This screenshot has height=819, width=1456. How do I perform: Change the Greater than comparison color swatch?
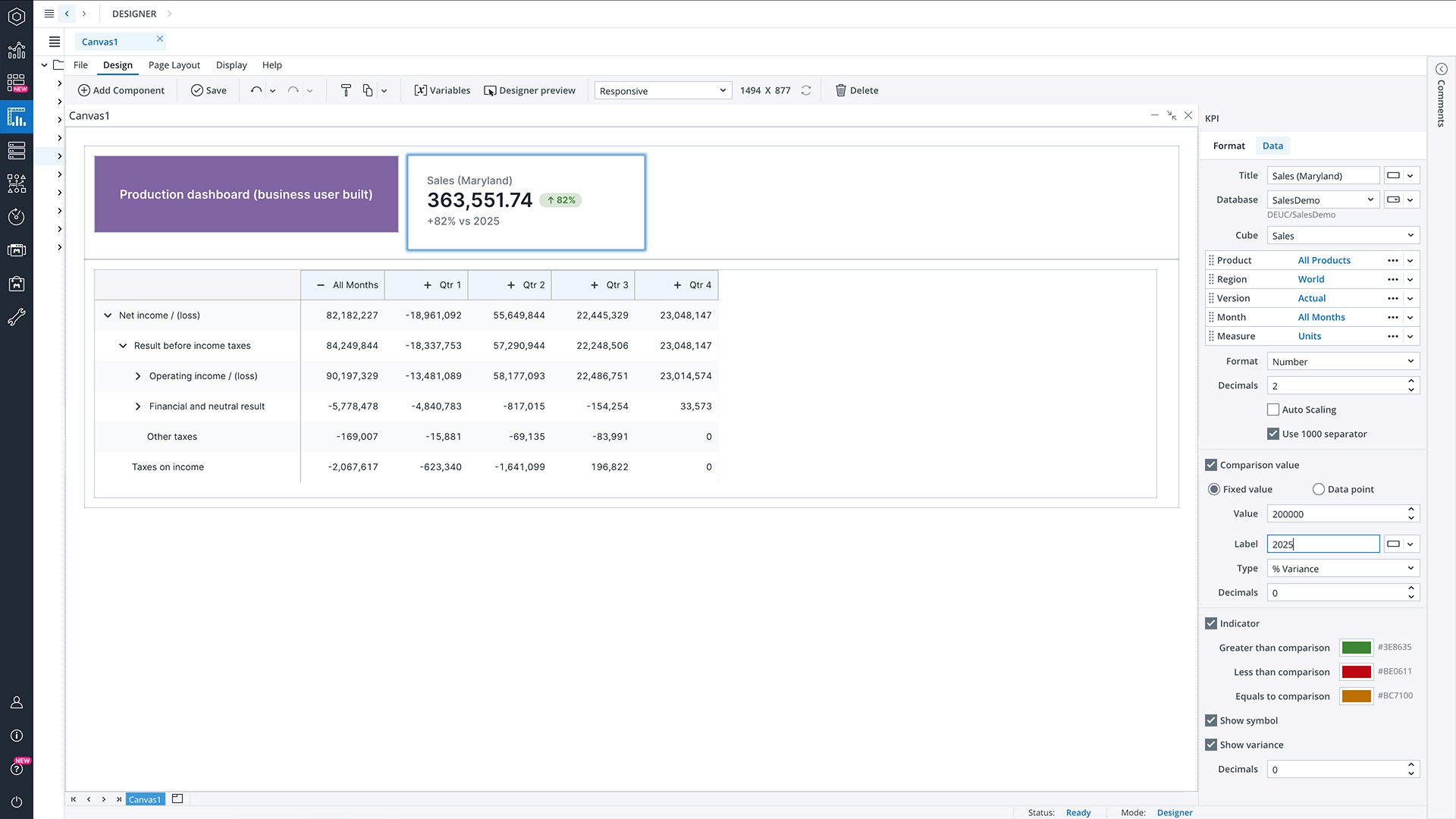coord(1356,647)
